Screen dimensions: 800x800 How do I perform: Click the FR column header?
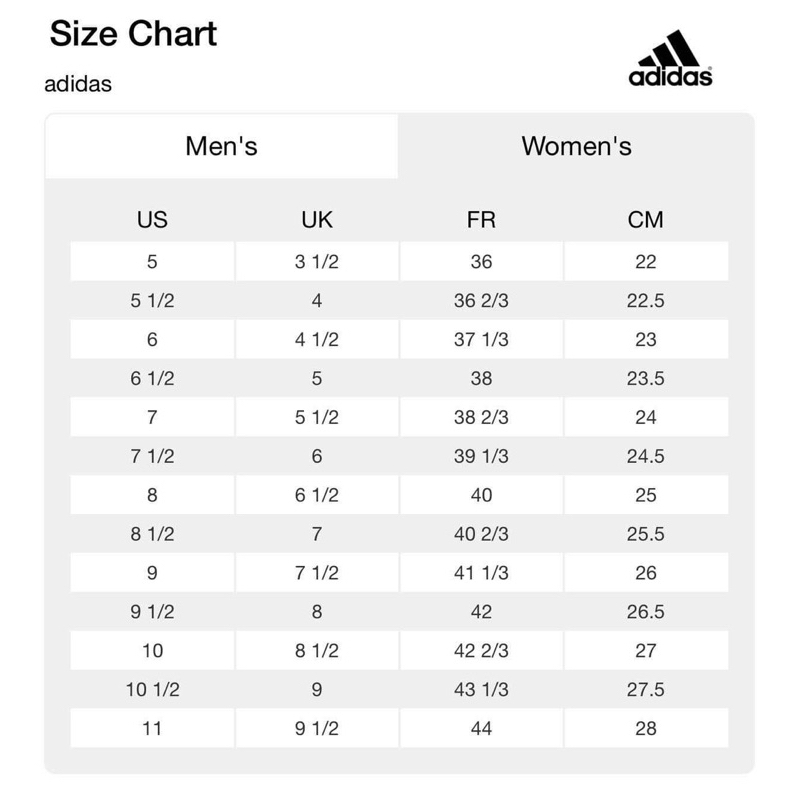[481, 220]
